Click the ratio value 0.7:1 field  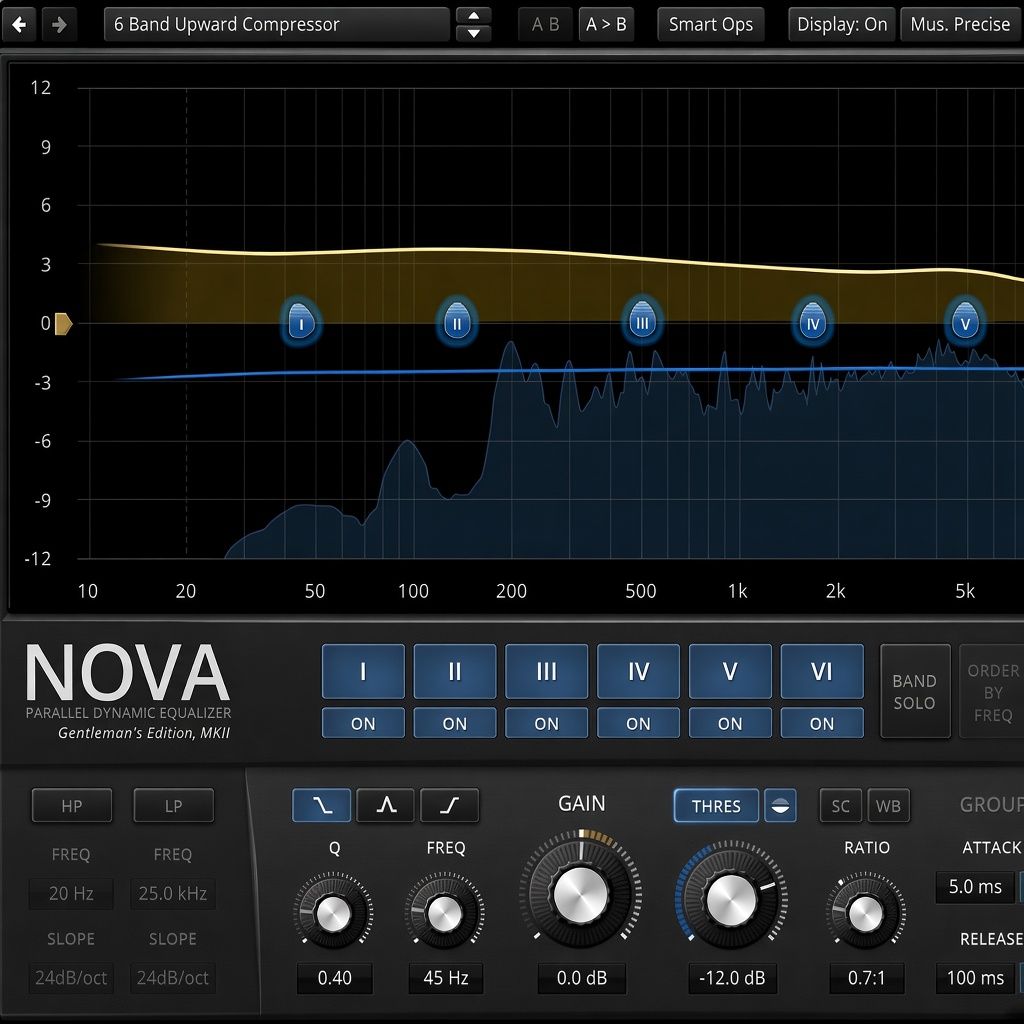(866, 978)
